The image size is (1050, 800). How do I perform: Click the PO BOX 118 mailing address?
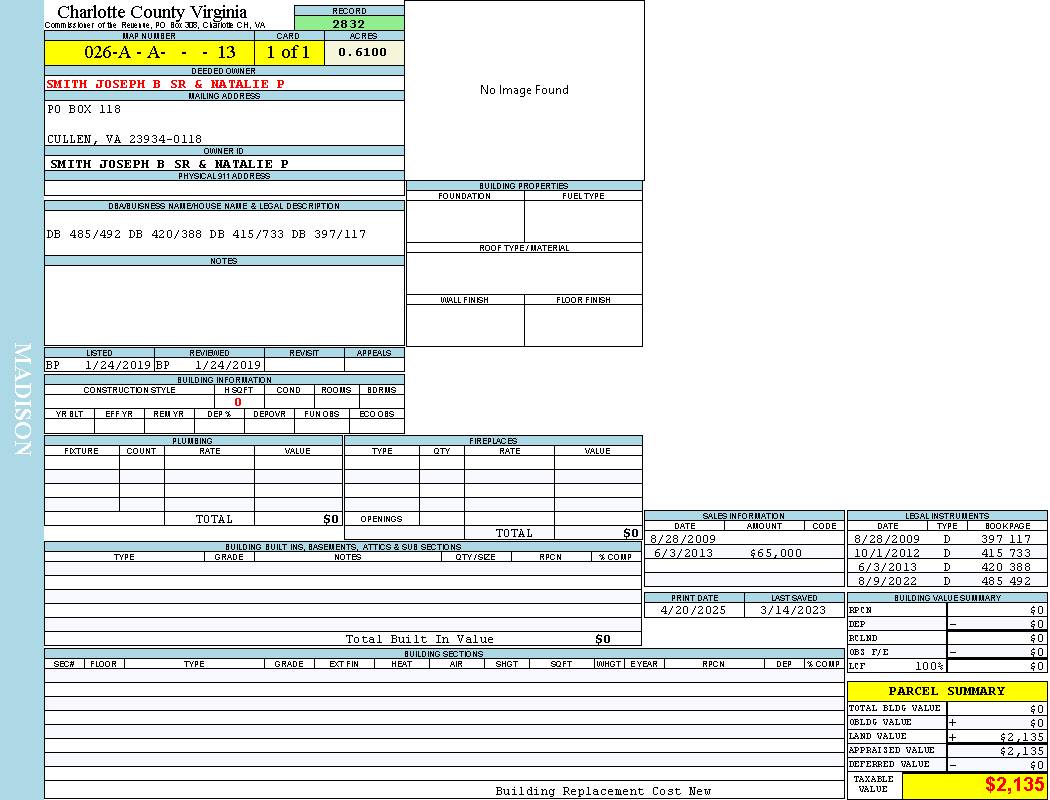84,109
